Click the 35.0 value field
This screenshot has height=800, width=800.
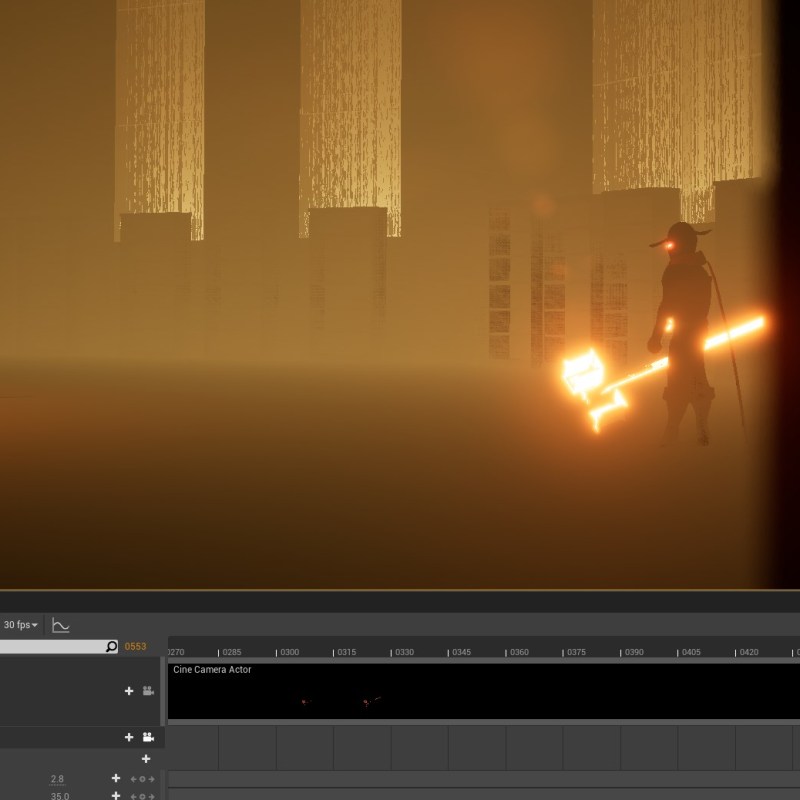[x=60, y=796]
